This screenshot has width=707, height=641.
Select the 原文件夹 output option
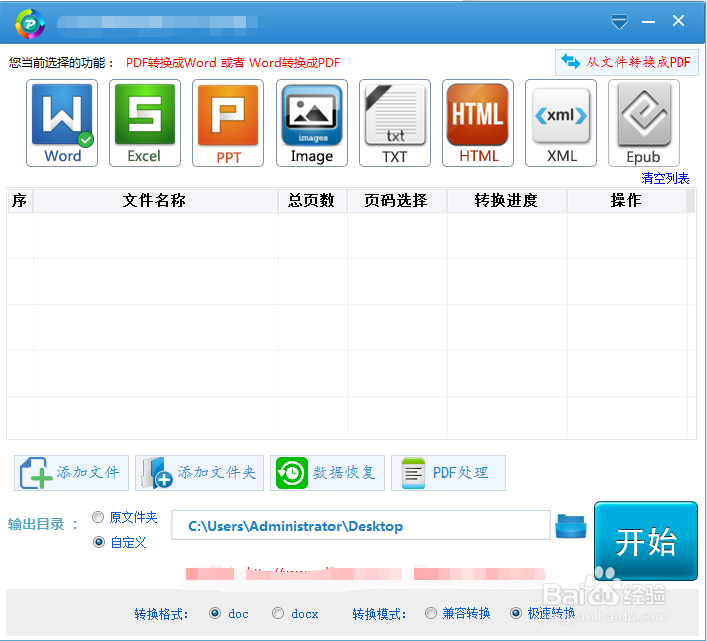click(124, 517)
